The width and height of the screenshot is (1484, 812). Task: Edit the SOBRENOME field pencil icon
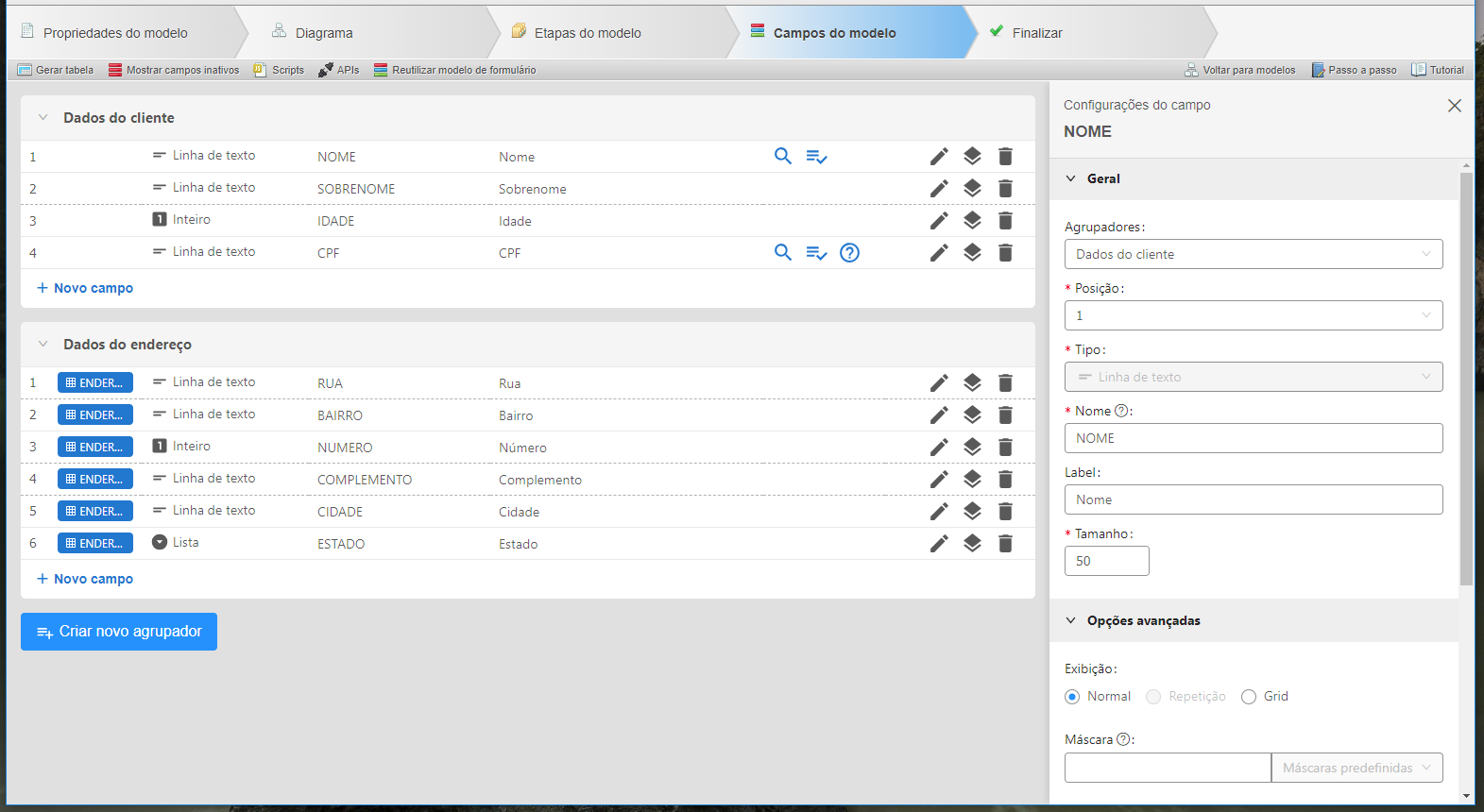pos(939,189)
